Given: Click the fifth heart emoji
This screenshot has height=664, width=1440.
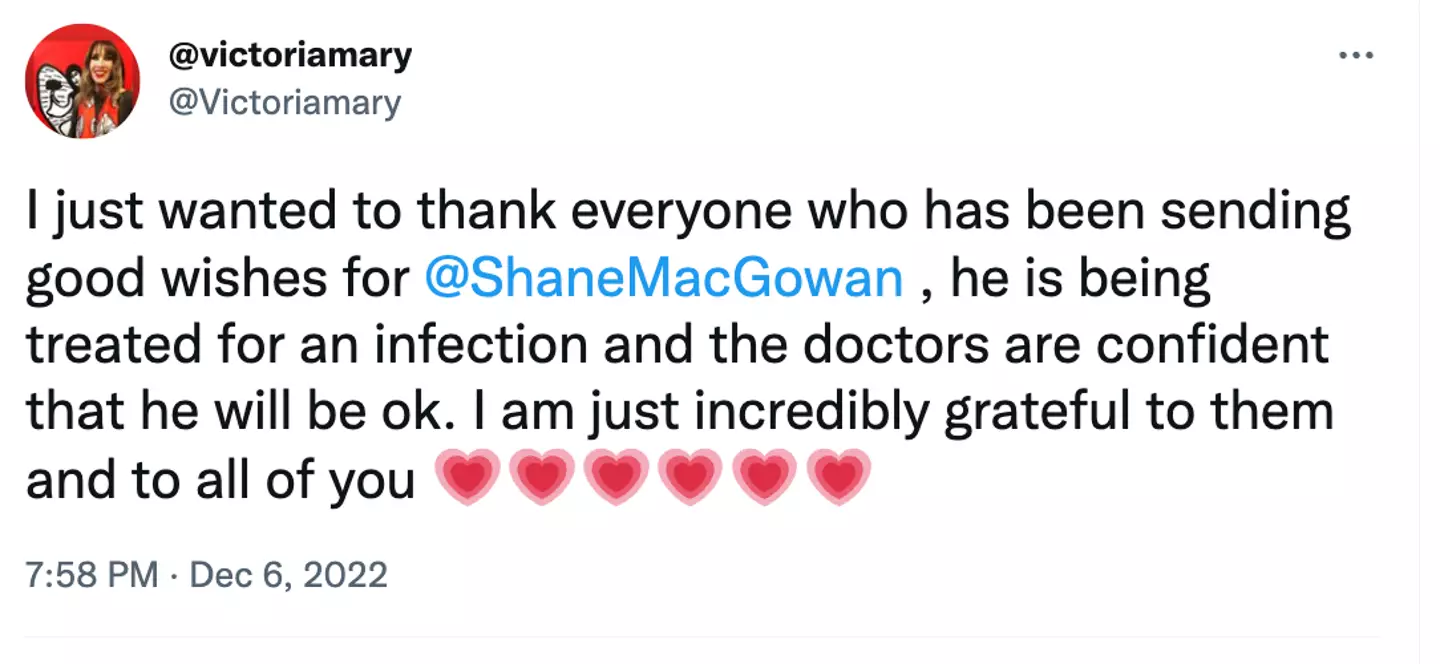Looking at the screenshot, I should (x=764, y=479).
